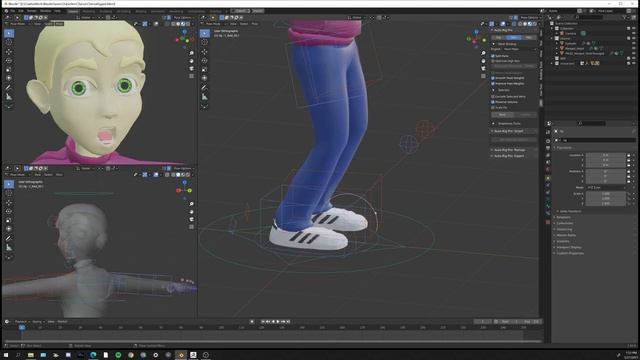This screenshot has width=640, height=360.
Task: Expand the Auto-Rig Pro: Export panel
Action: [508, 156]
